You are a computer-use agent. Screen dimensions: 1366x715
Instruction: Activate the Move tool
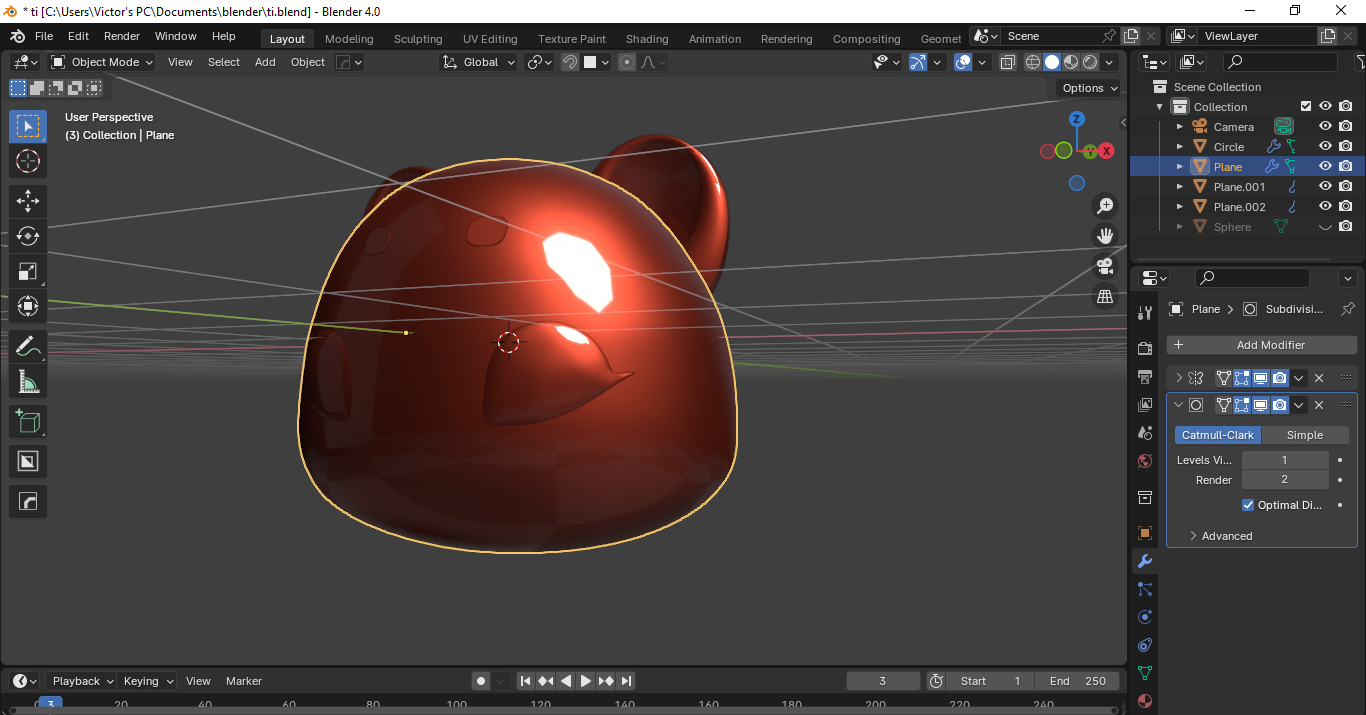(x=28, y=200)
